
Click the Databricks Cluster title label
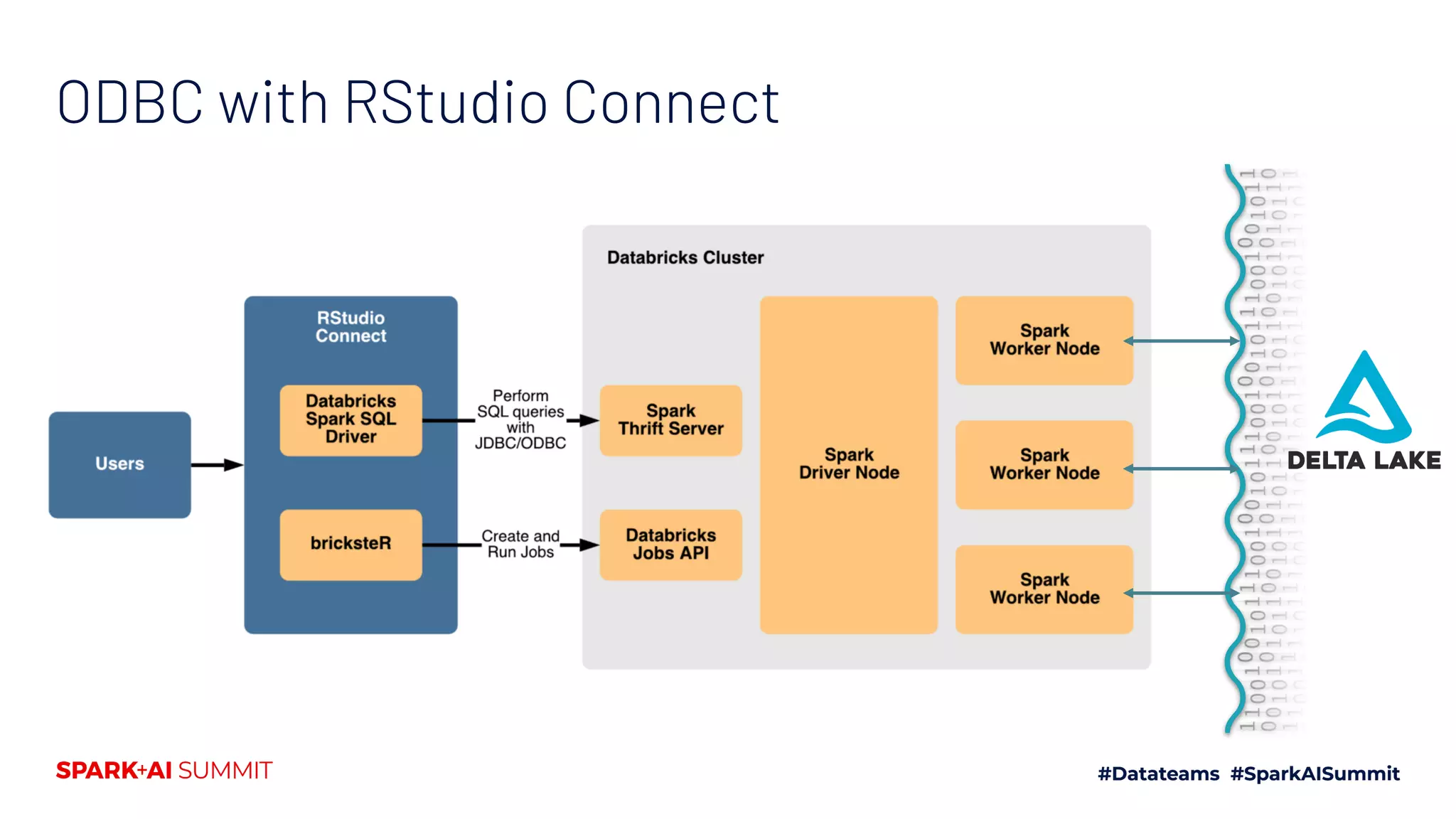pos(685,257)
